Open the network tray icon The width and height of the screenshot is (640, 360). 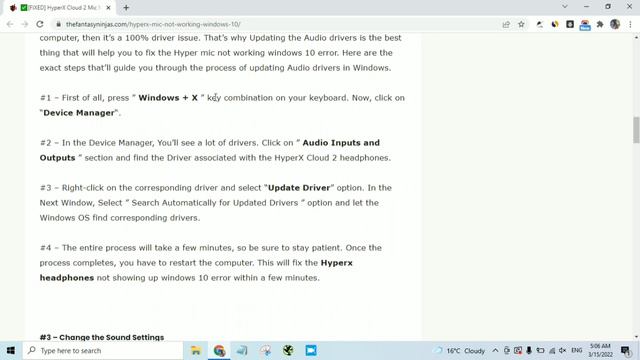coord(552,351)
